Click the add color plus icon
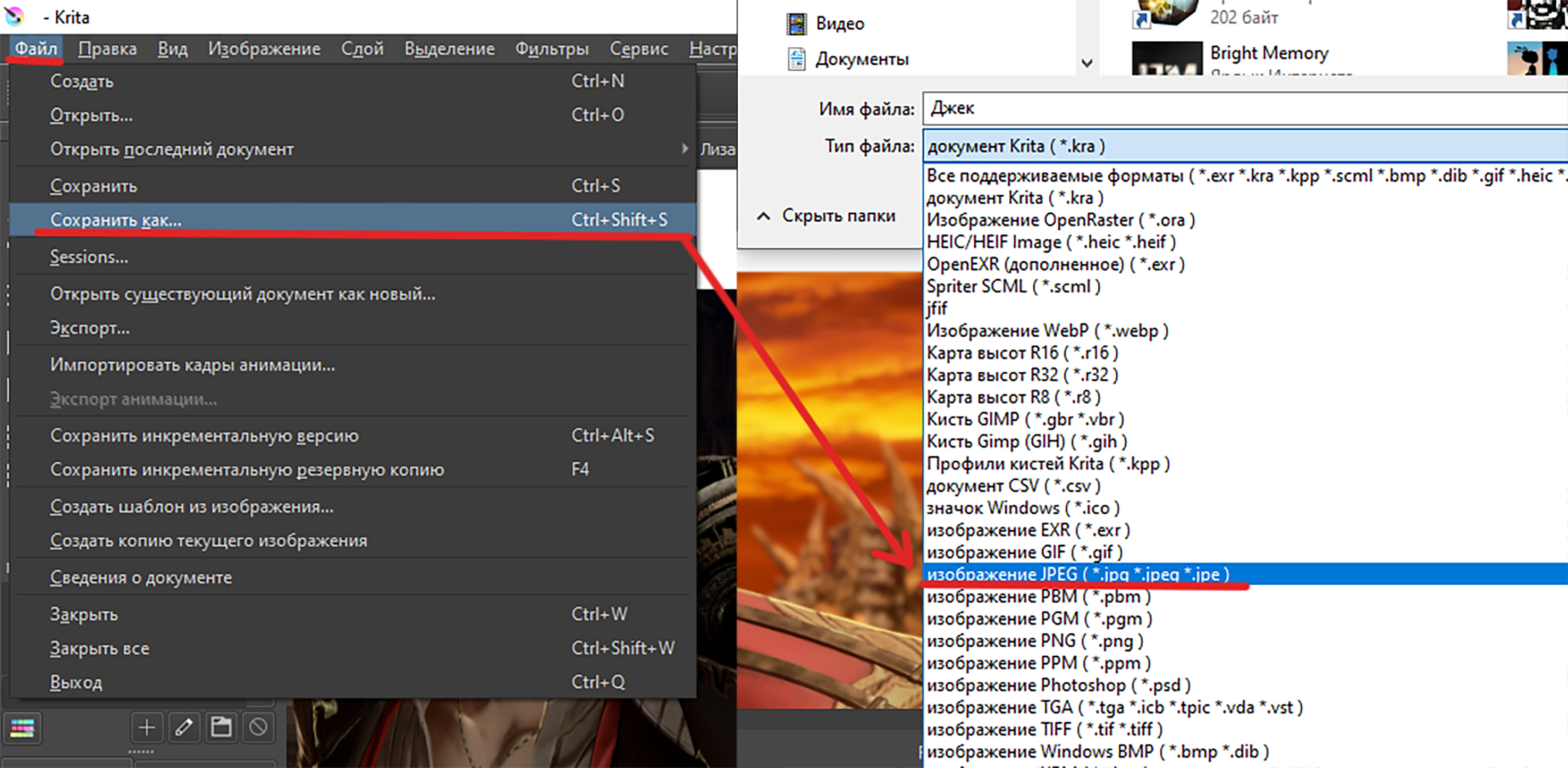The height and width of the screenshot is (768, 1568). click(x=147, y=727)
